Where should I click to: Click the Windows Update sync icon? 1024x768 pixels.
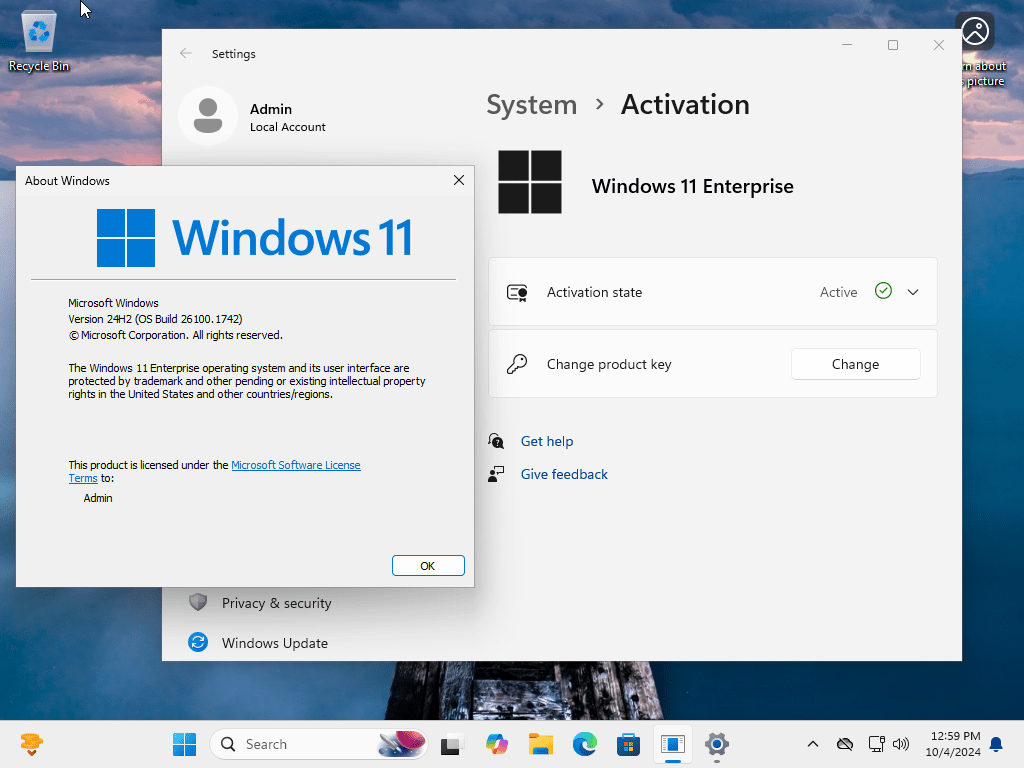click(x=198, y=643)
